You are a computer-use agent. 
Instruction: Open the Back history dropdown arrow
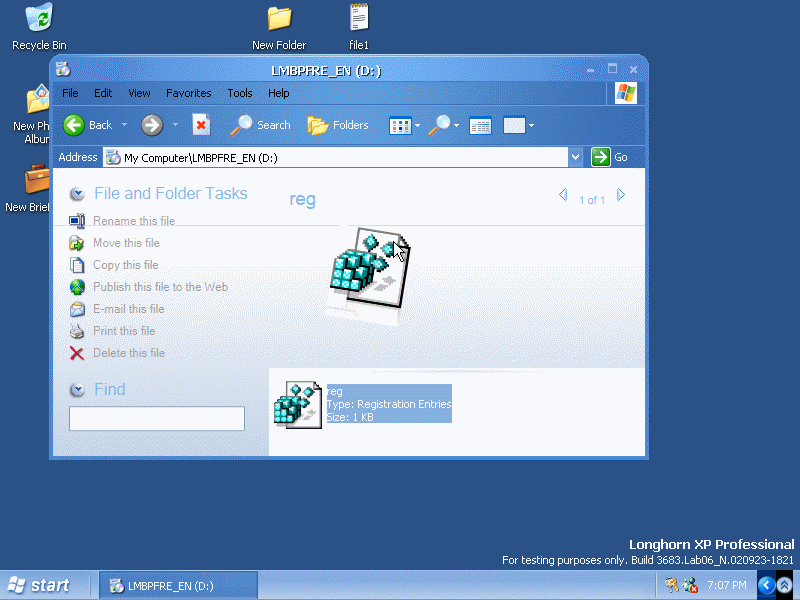point(124,124)
